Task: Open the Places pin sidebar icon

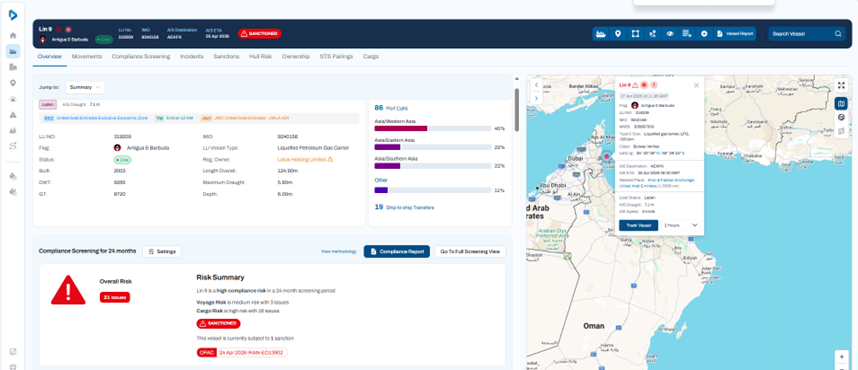Action: tap(13, 83)
